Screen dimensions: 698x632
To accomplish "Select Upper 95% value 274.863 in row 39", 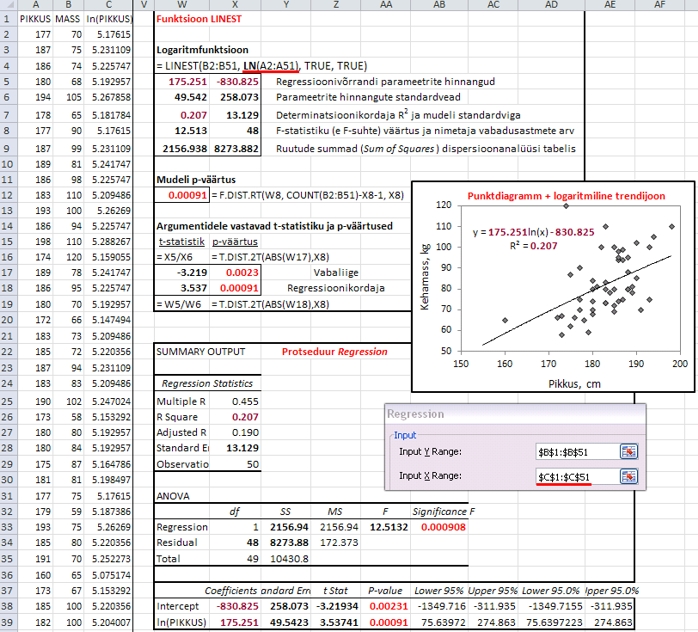I will pos(493,622).
